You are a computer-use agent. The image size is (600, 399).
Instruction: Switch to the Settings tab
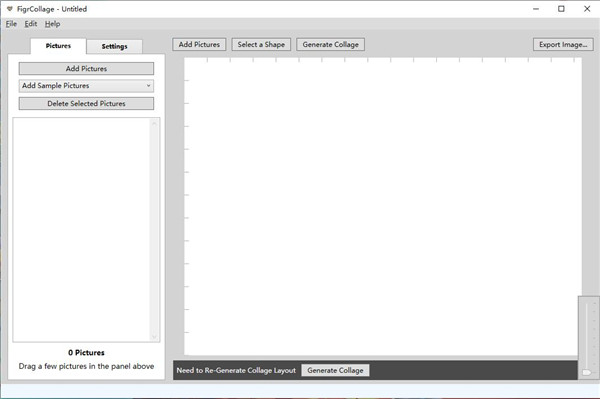pos(114,46)
